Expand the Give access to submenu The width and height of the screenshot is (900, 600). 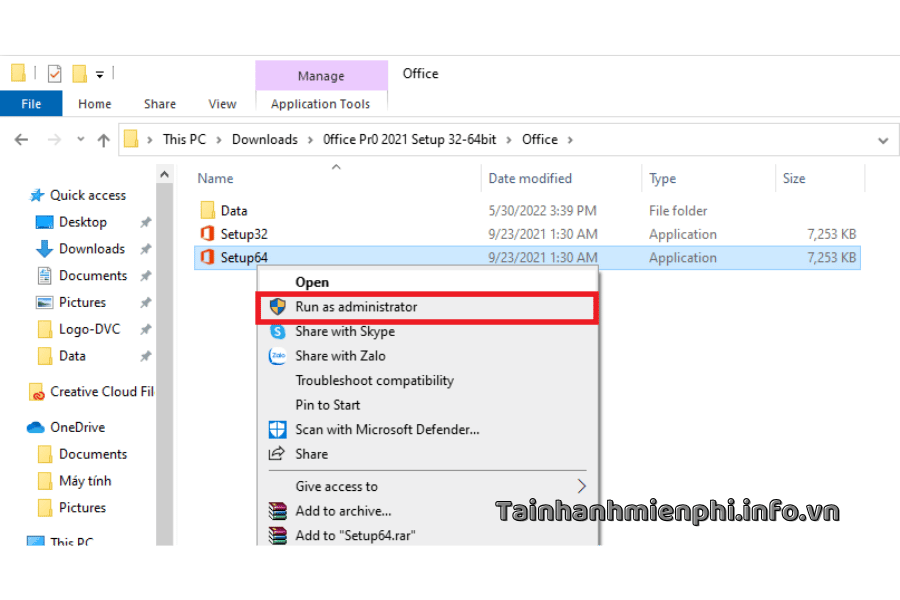[x=582, y=487]
